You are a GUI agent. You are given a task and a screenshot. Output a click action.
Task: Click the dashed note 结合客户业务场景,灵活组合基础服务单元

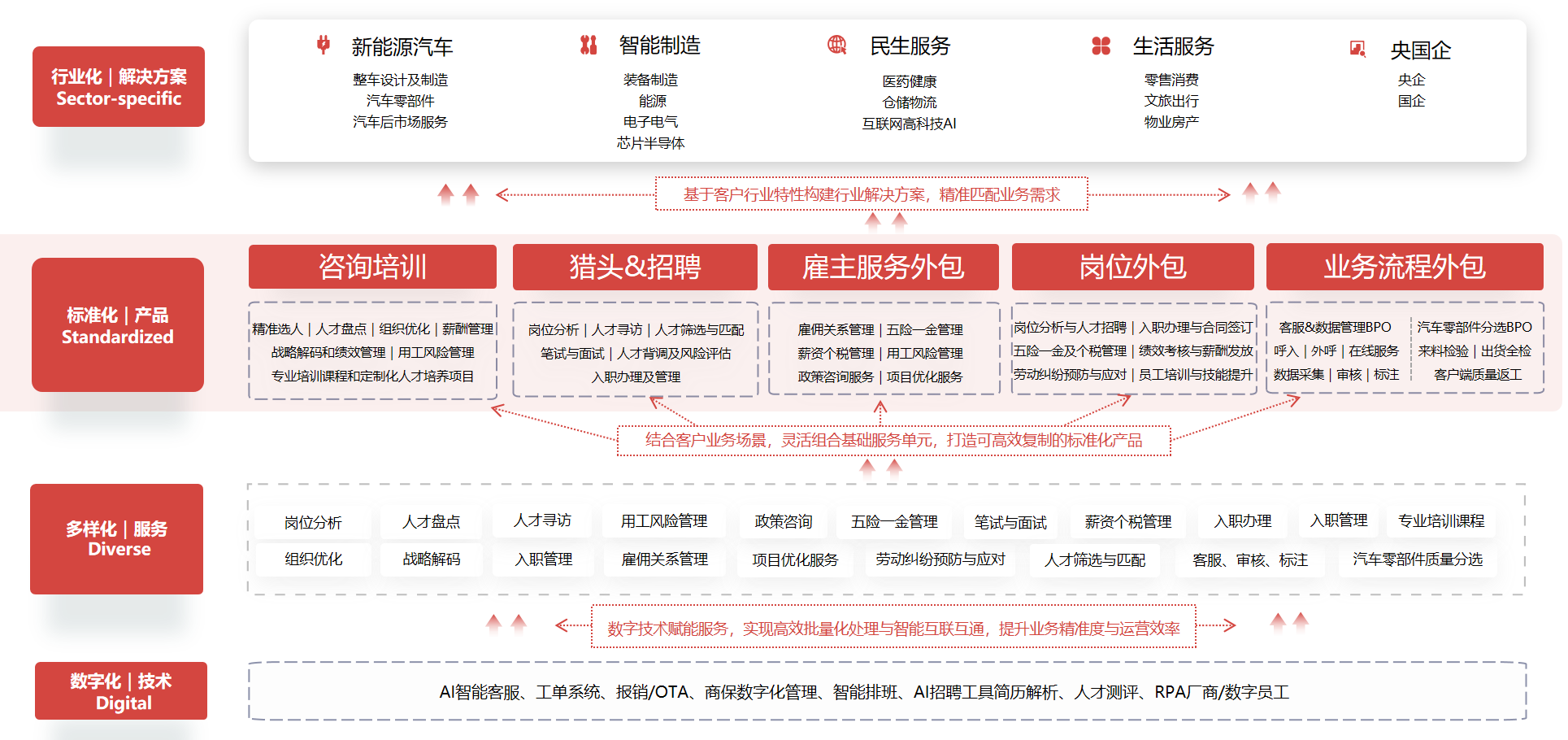coord(894,441)
